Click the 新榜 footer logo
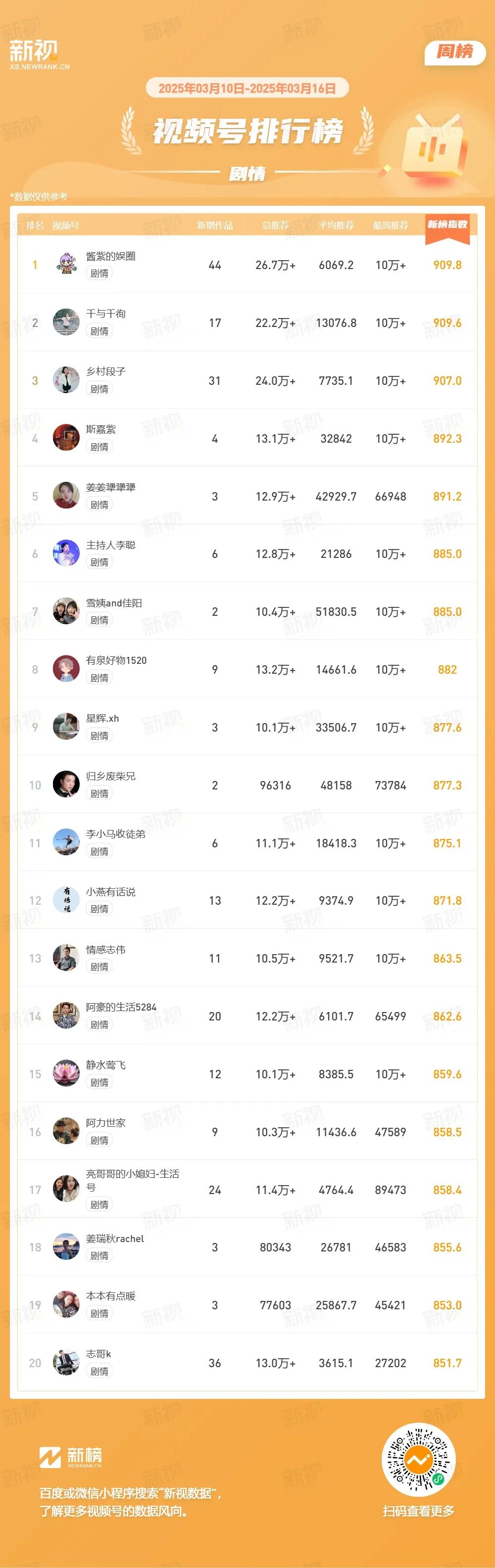The image size is (495, 1568). tap(71, 1457)
